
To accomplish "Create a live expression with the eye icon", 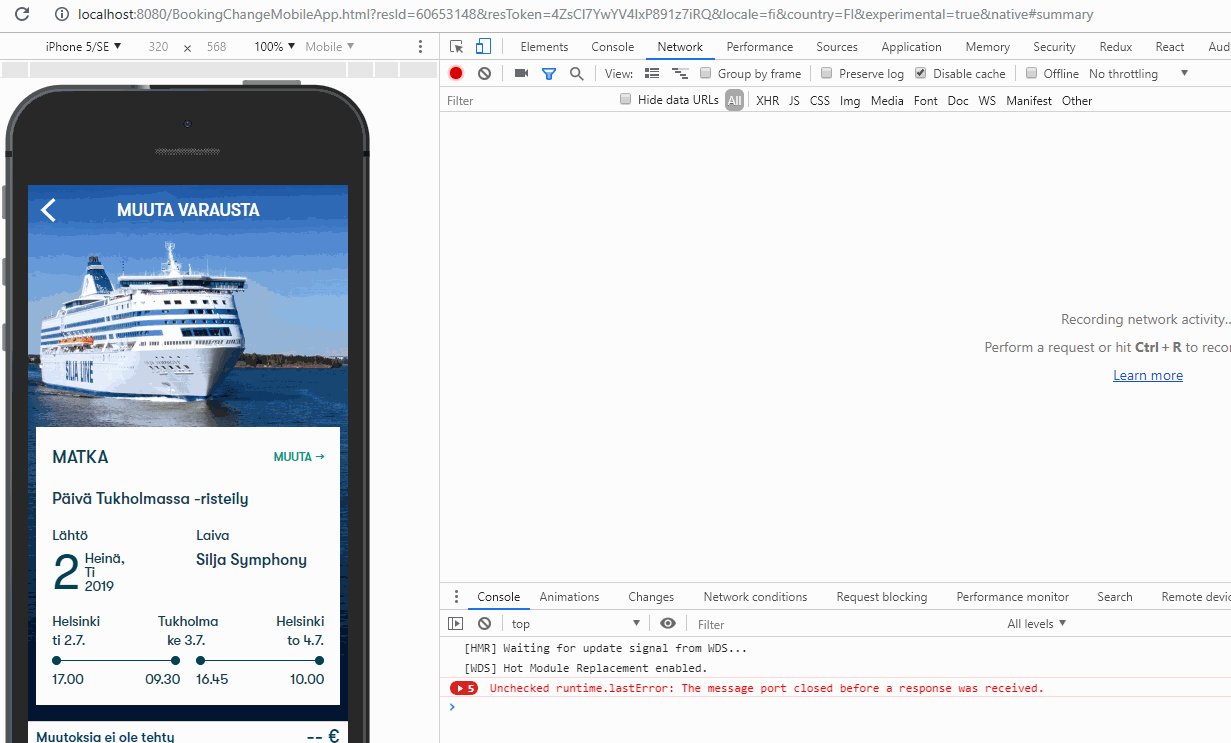I will tap(668, 623).
